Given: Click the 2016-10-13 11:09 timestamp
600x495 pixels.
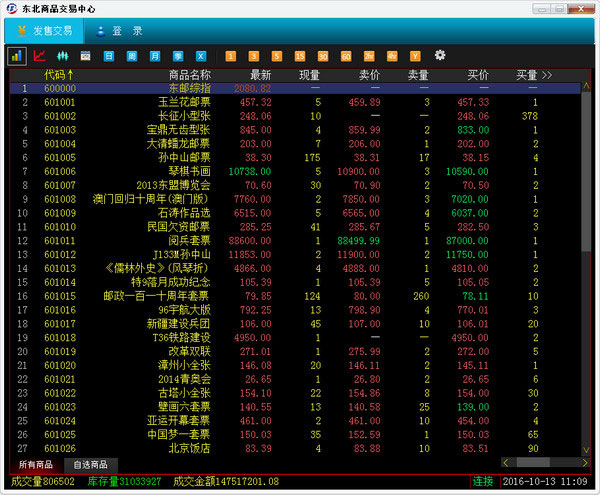Looking at the screenshot, I should [545, 481].
